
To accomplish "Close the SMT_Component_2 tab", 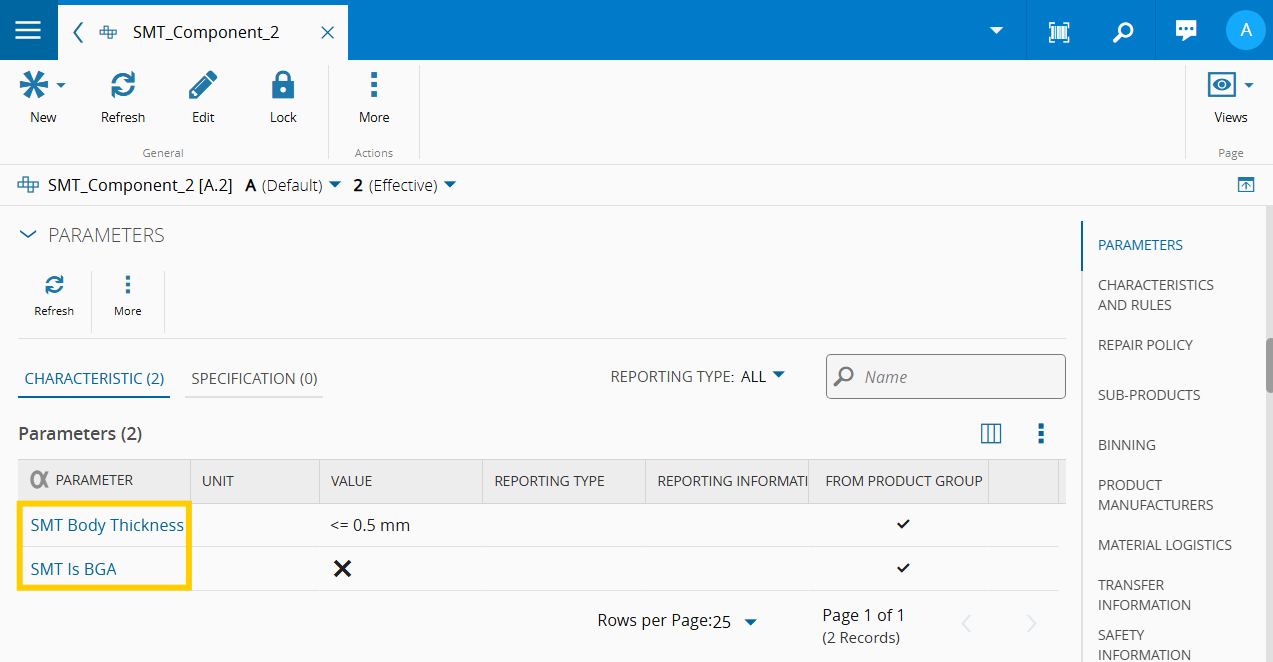I will click(x=327, y=32).
